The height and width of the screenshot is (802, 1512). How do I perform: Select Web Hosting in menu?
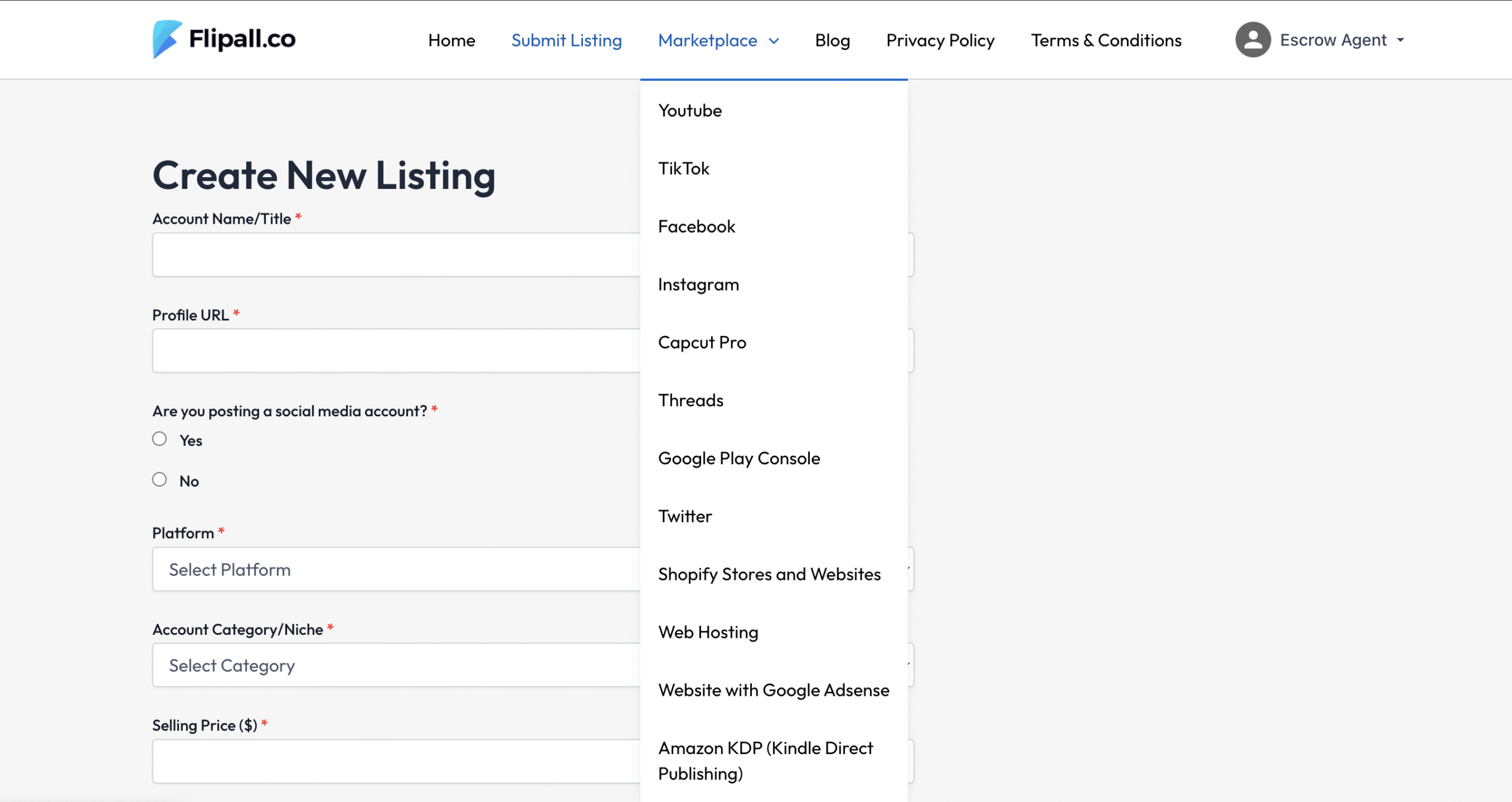[x=774, y=631]
